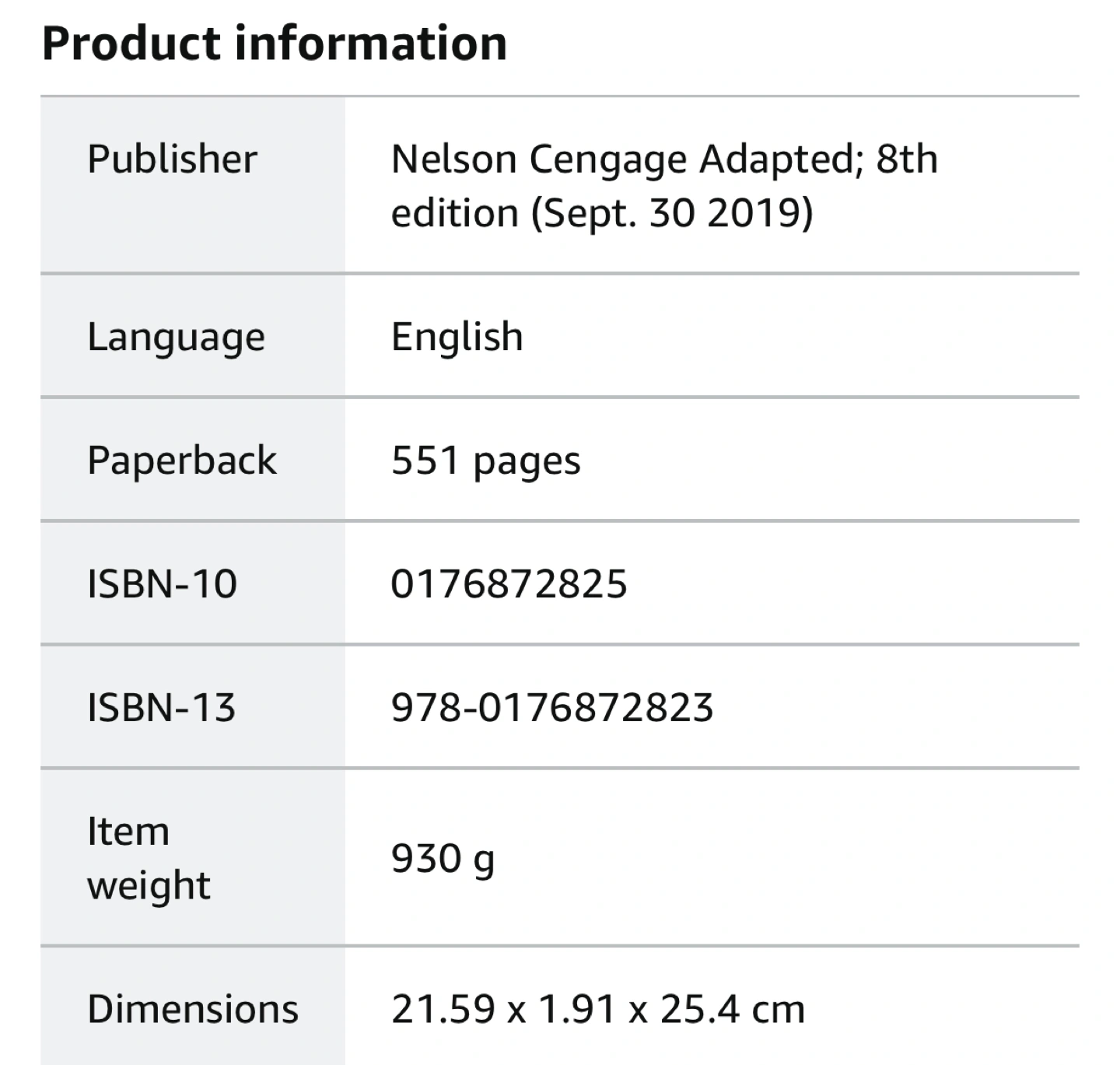Select the Dimensions row label
The image size is (1120, 1065).
193,1010
